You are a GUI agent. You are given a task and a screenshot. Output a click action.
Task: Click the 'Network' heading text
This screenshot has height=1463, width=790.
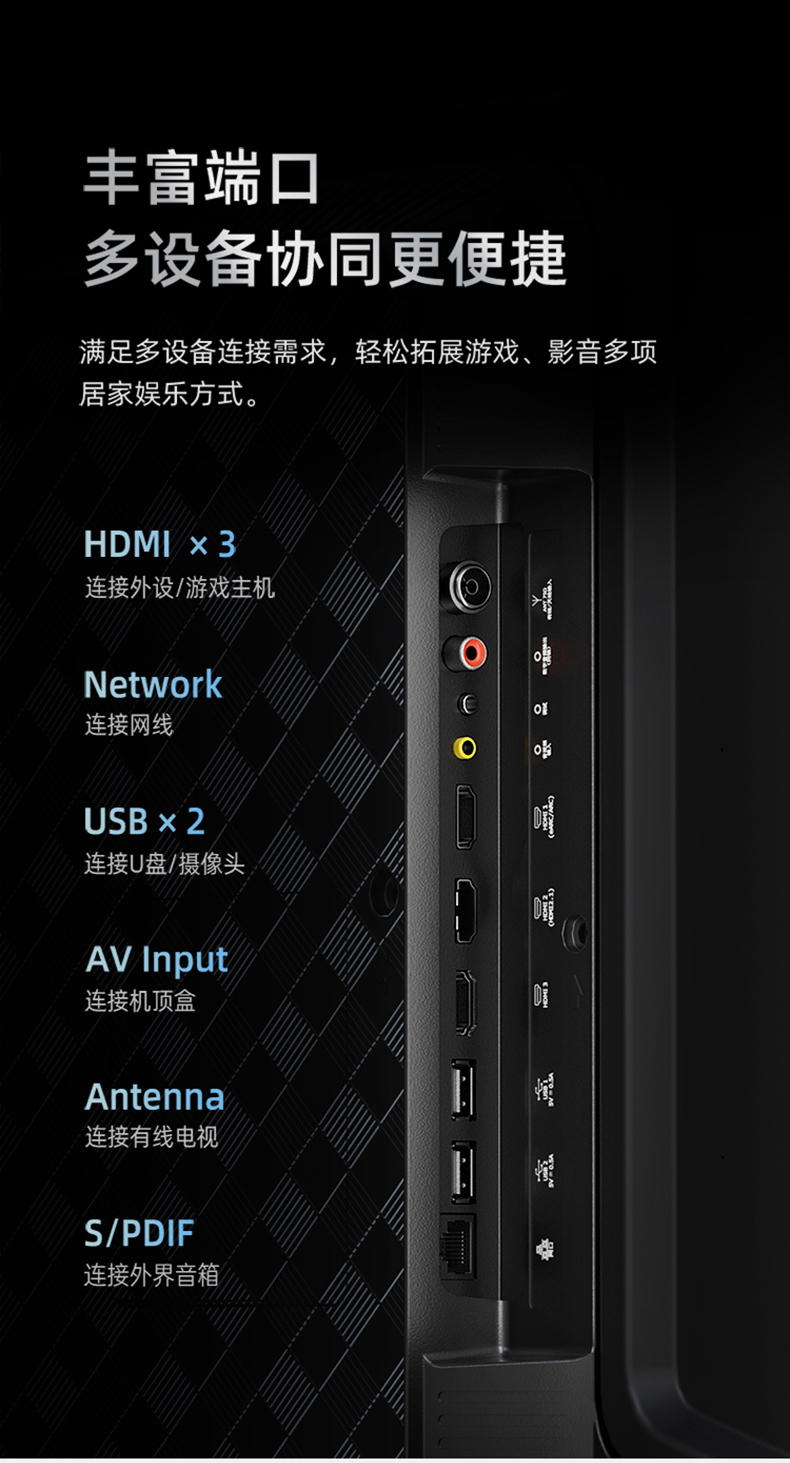153,684
